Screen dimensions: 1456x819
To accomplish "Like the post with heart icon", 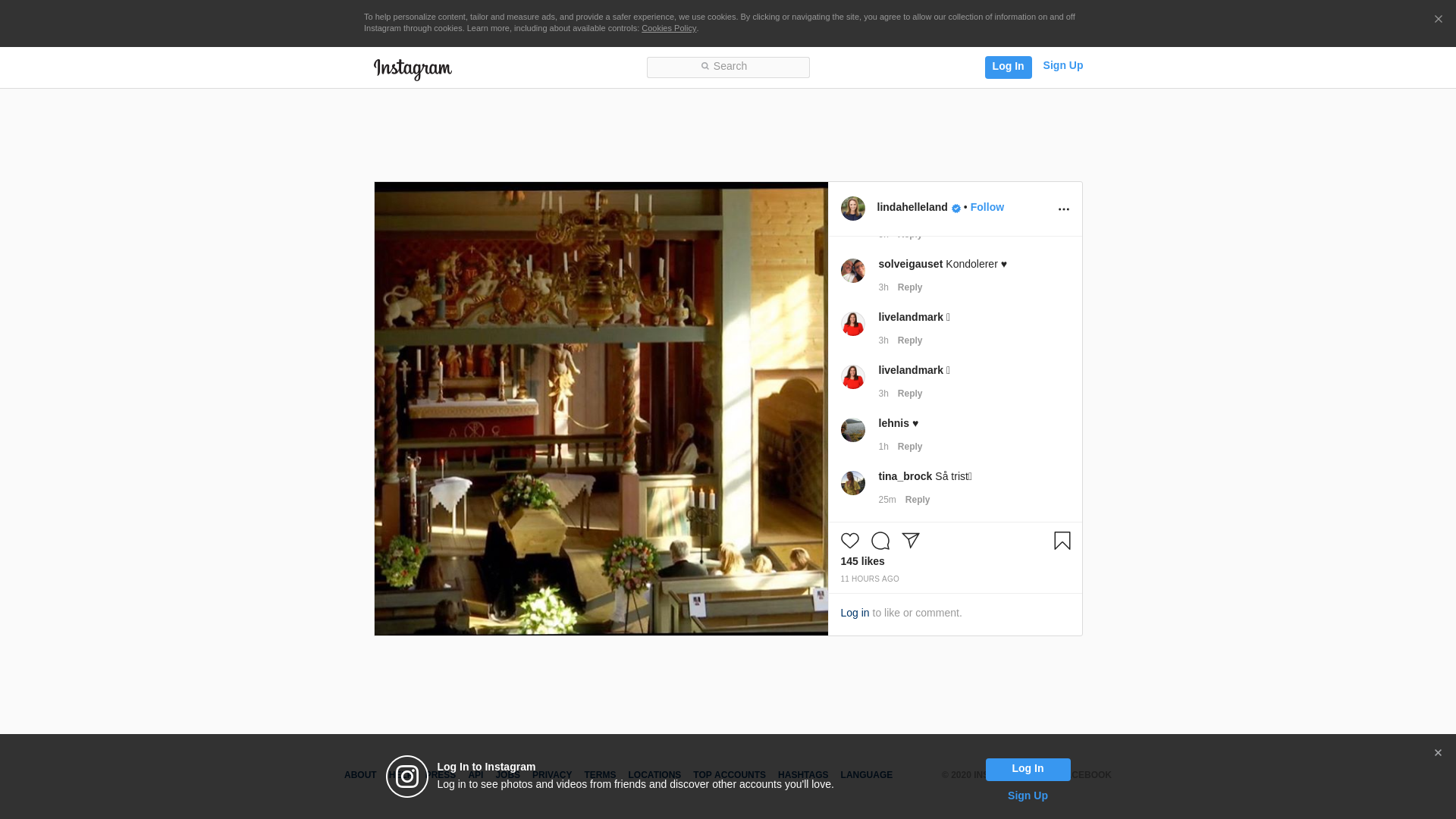I will click(849, 541).
